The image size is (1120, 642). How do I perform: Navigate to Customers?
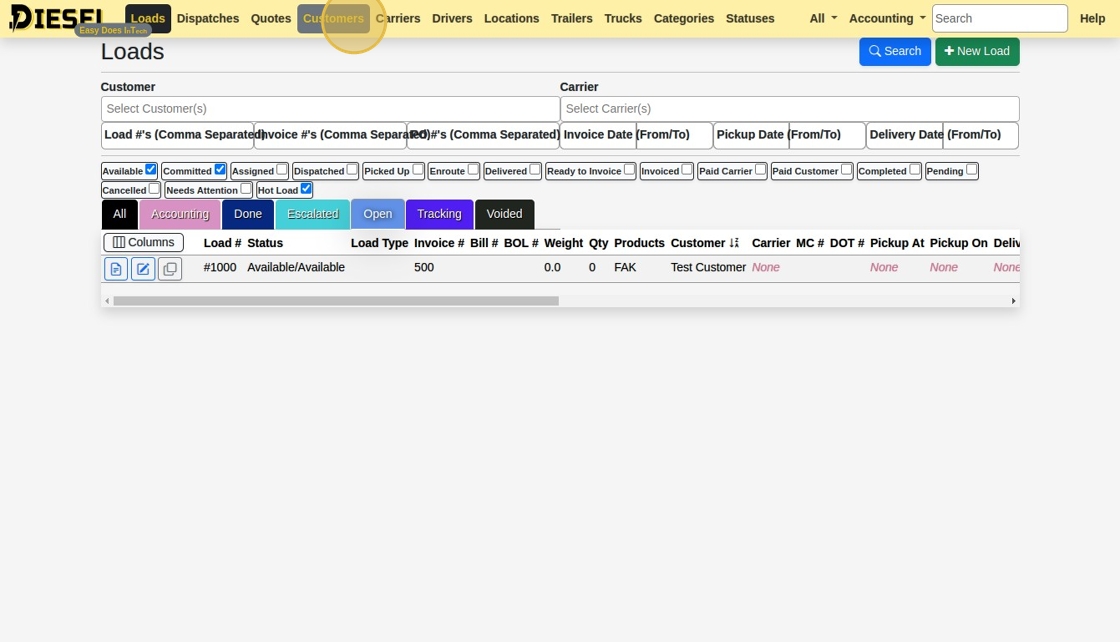click(x=334, y=19)
